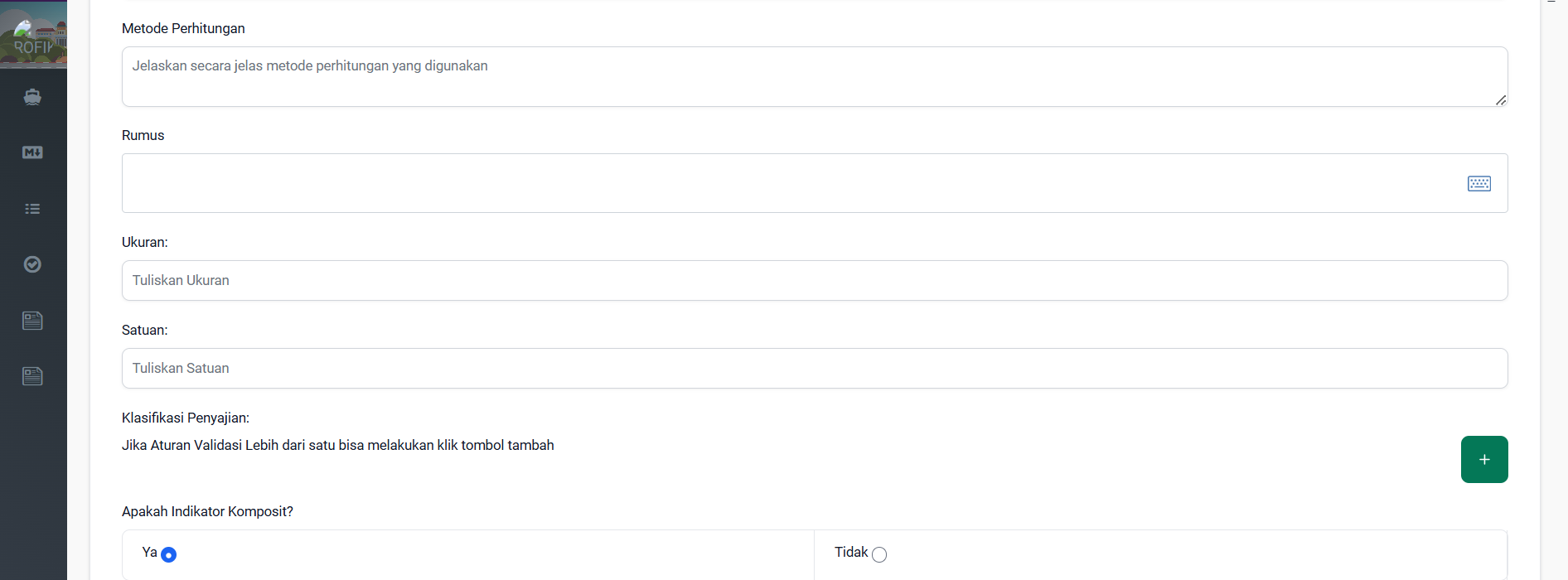This screenshot has width=1568, height=580.
Task: Click the page's vertical scrollbar
Action: pyautogui.click(x=1555, y=290)
